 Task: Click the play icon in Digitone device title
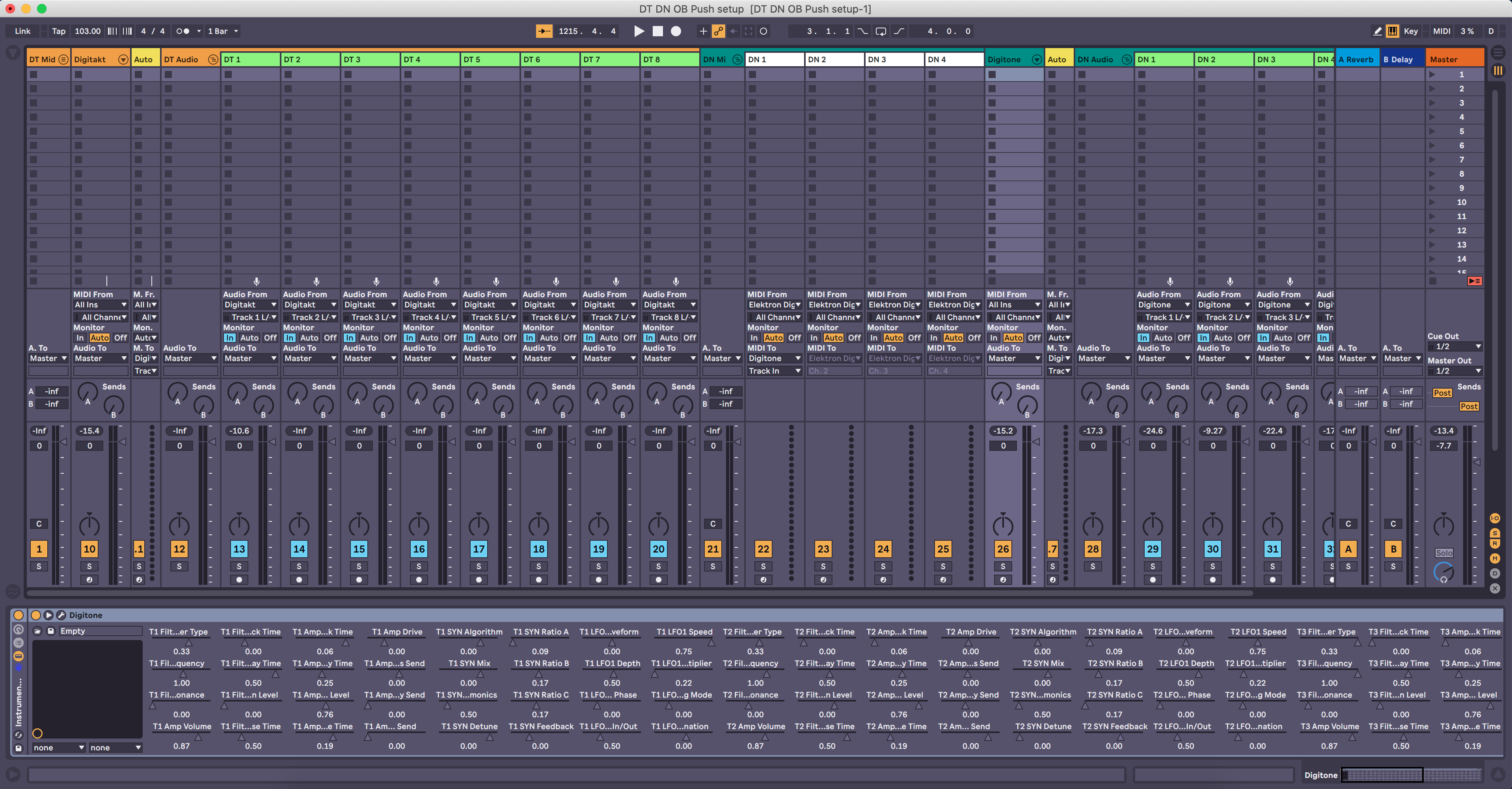[x=48, y=615]
